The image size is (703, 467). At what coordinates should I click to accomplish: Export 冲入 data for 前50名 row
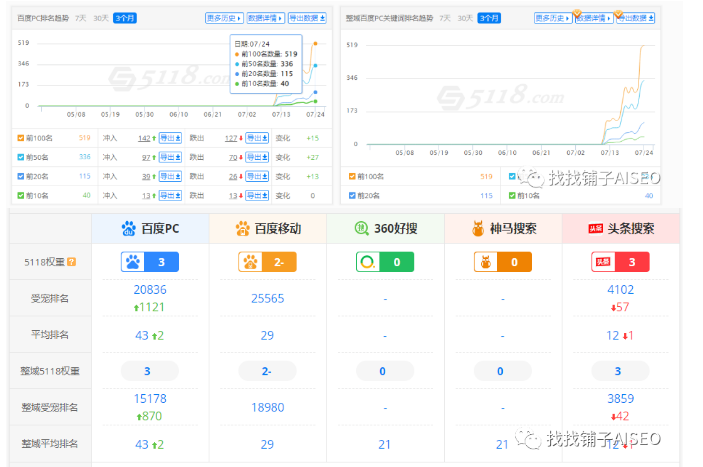170,157
